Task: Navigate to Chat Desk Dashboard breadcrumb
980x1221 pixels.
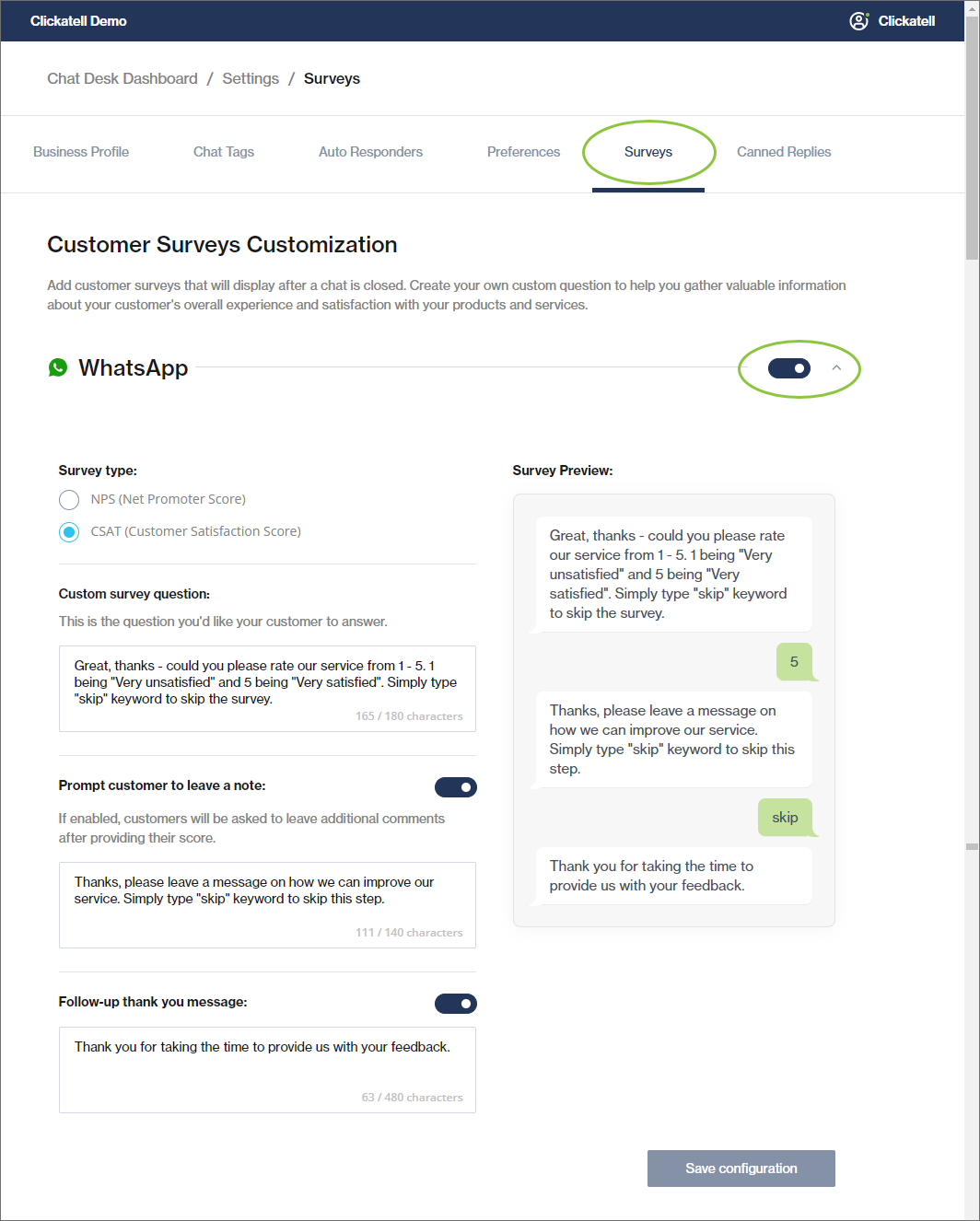Action: [x=122, y=78]
